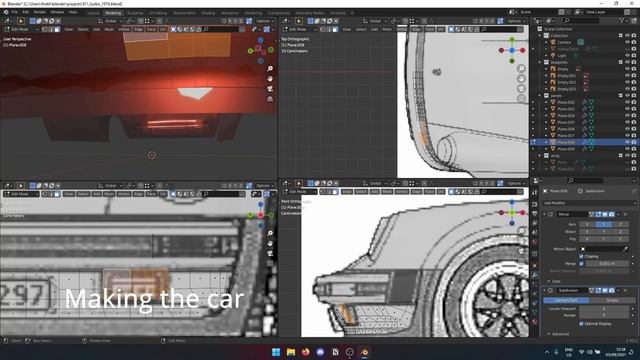Toggle Flip X button in Mirror modifier
Screen dimensions: 640x360
pos(587,239)
